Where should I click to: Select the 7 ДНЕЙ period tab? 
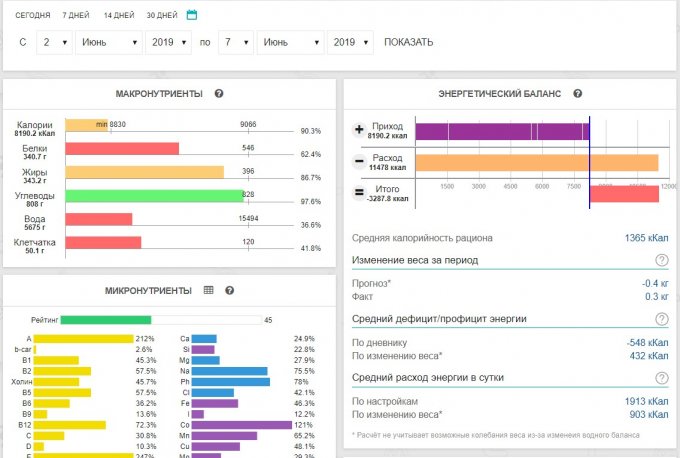75,16
